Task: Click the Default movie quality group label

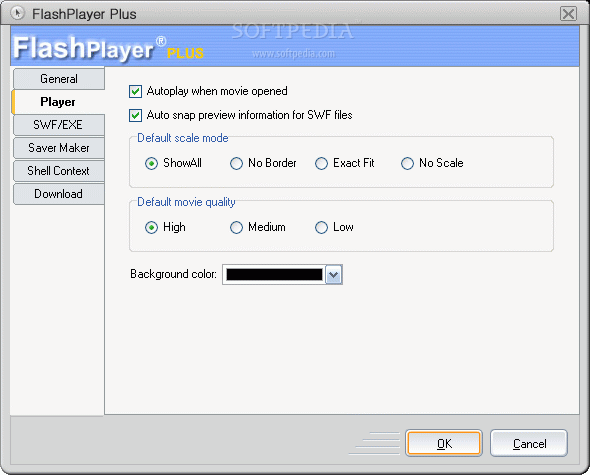Action: pos(186,202)
